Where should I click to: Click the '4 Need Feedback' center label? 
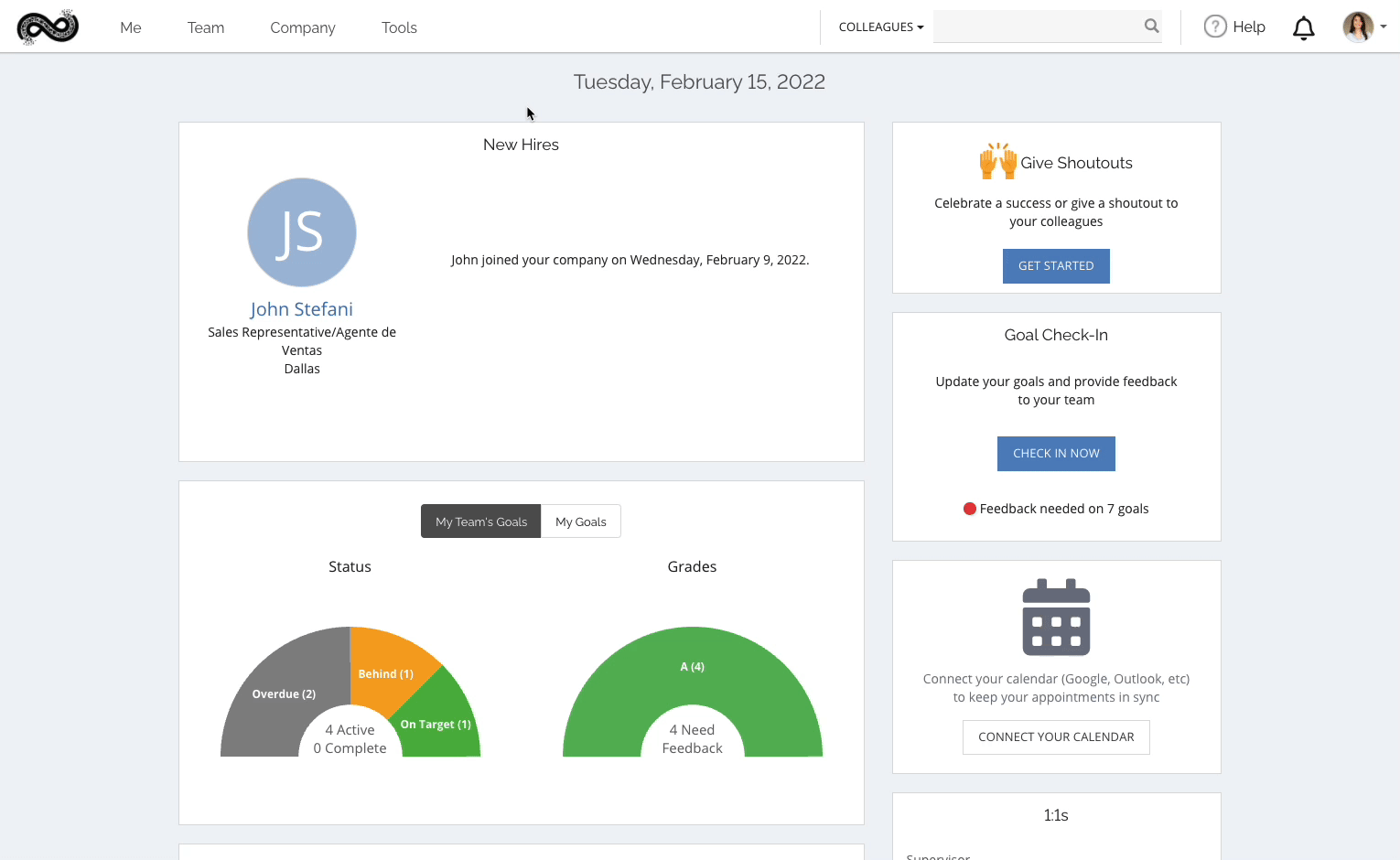692,739
